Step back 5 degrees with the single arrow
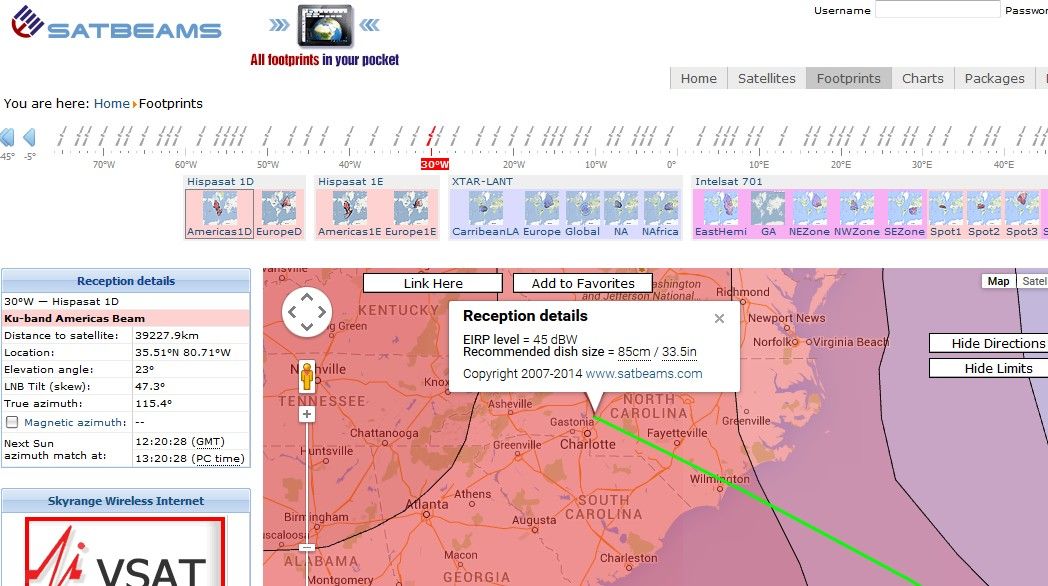The height and width of the screenshot is (586, 1048). 29,137
